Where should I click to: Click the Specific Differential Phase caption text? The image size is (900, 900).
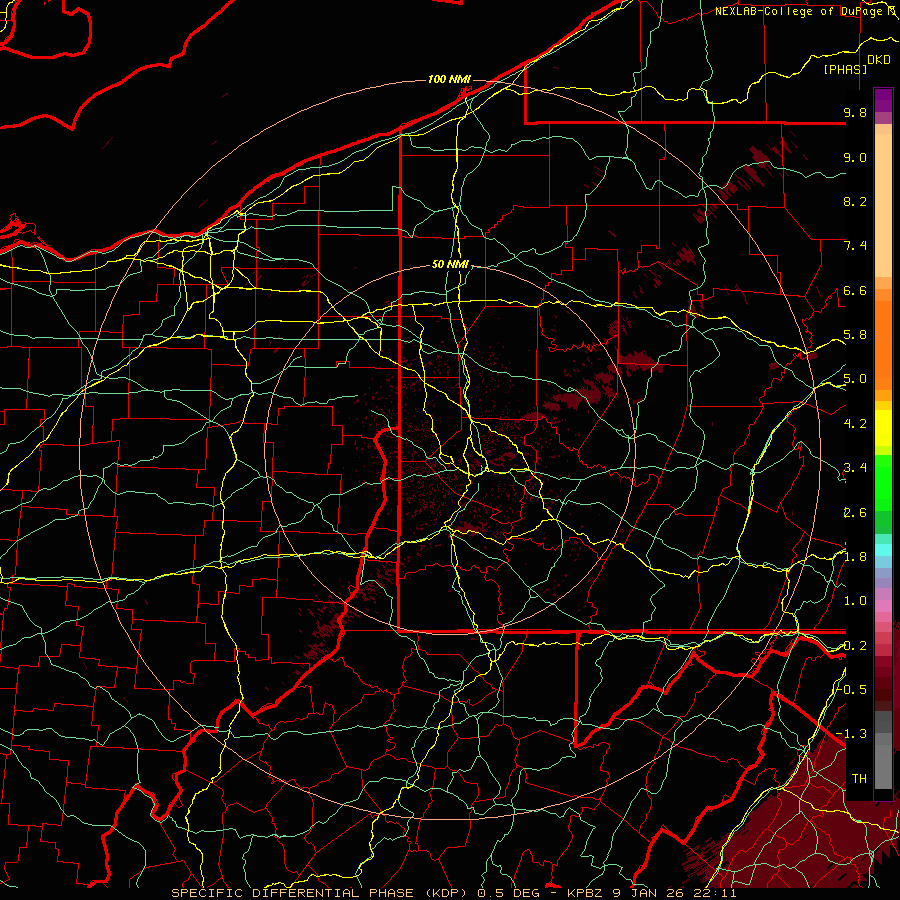tap(454, 893)
